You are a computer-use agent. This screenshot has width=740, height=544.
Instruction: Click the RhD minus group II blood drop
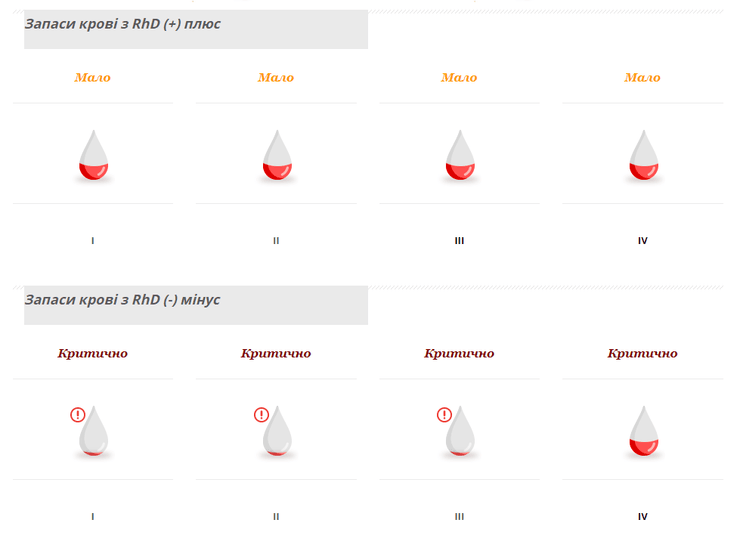pyautogui.click(x=277, y=432)
